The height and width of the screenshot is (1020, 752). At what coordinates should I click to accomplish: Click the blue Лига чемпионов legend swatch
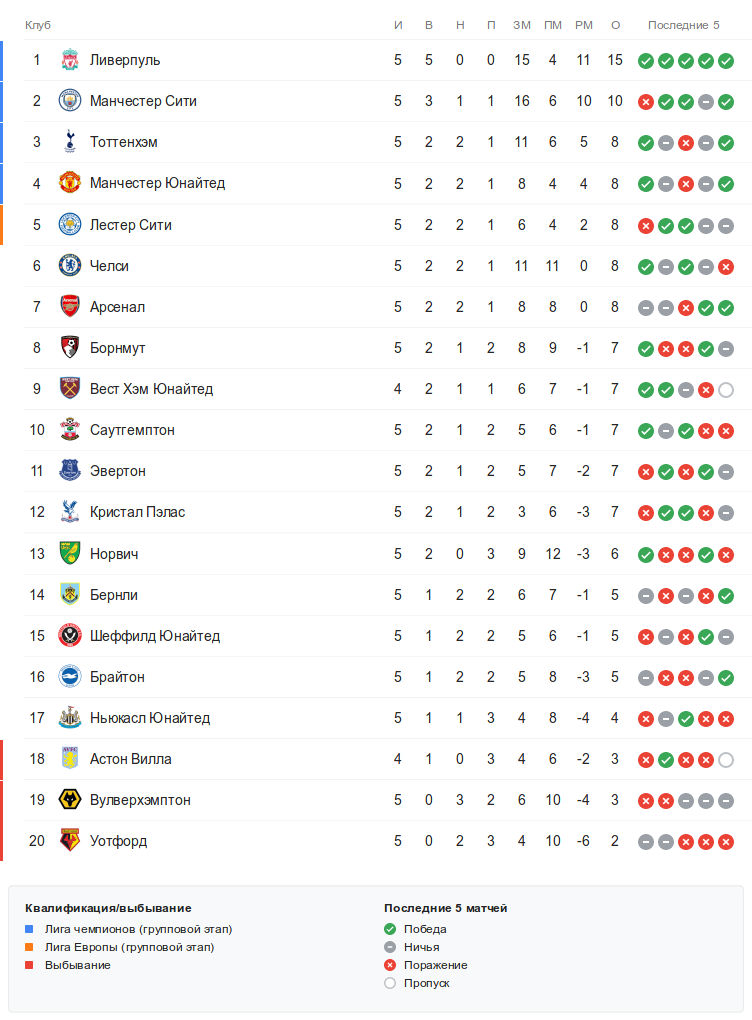30,929
